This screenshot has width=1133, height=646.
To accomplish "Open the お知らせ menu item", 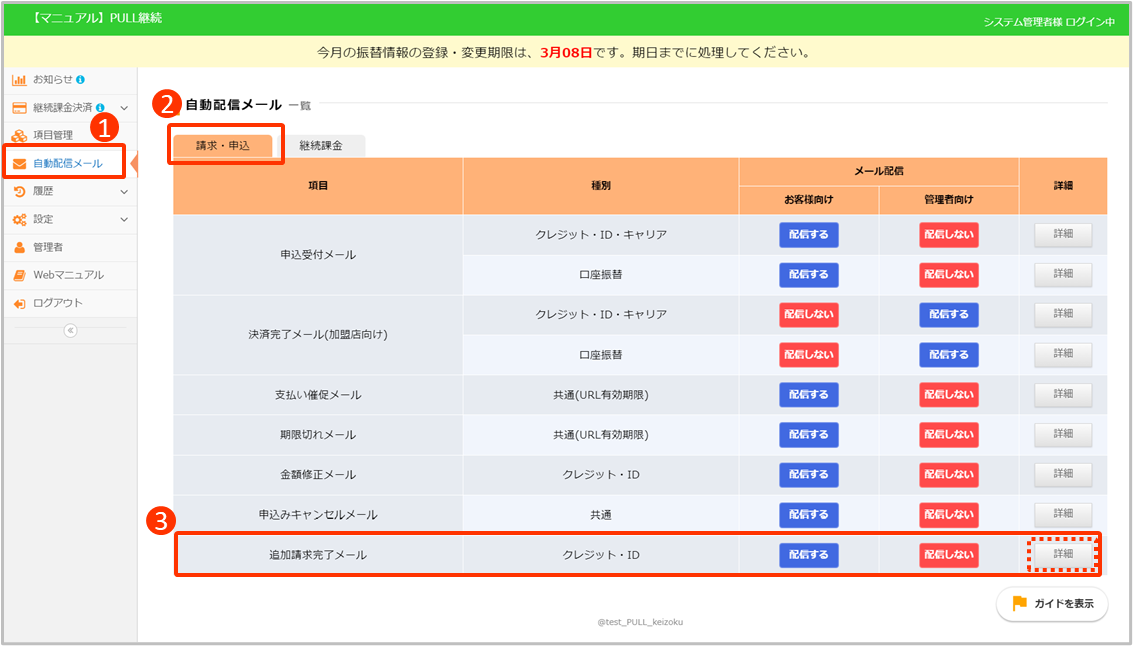I will click(x=70, y=79).
